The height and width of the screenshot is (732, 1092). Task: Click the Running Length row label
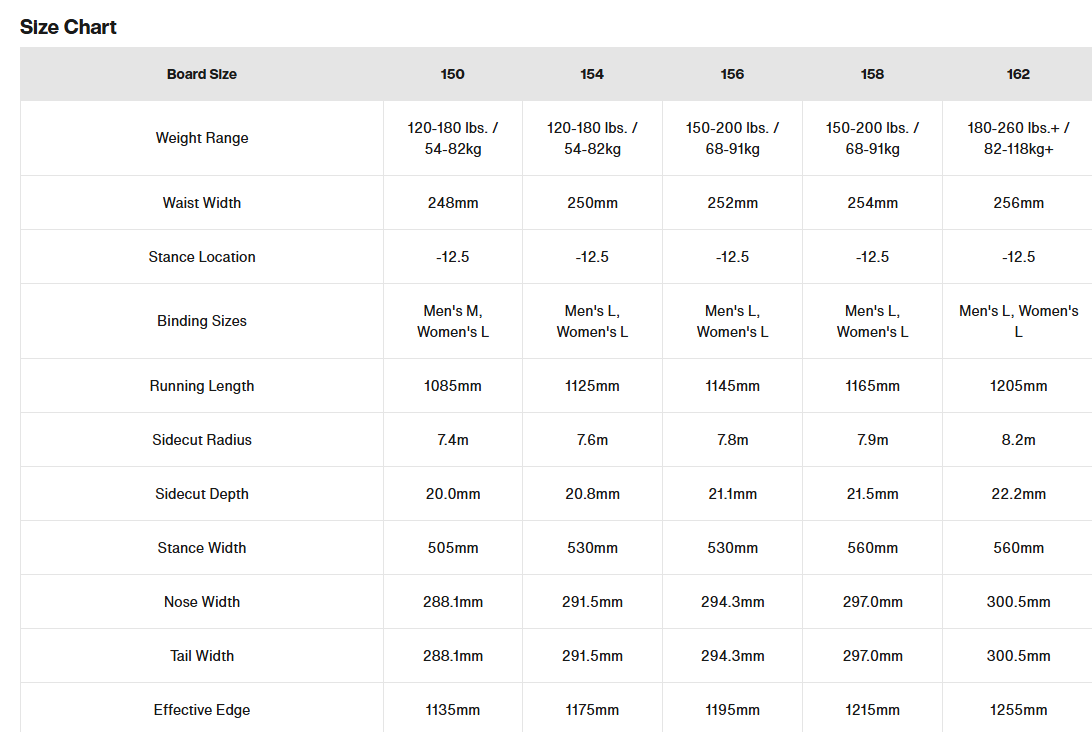point(202,386)
